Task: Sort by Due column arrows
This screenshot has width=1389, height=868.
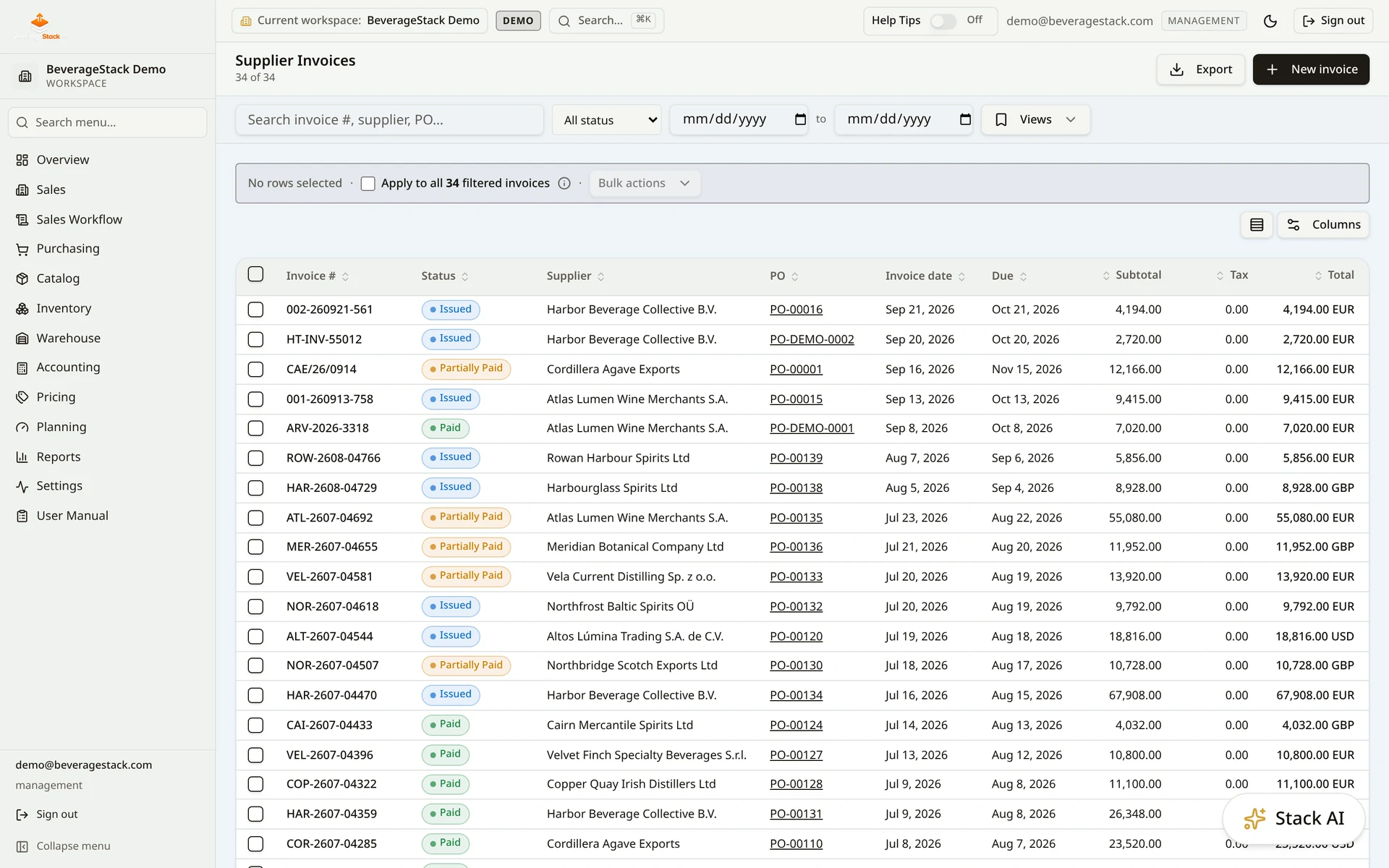Action: pyautogui.click(x=1024, y=276)
